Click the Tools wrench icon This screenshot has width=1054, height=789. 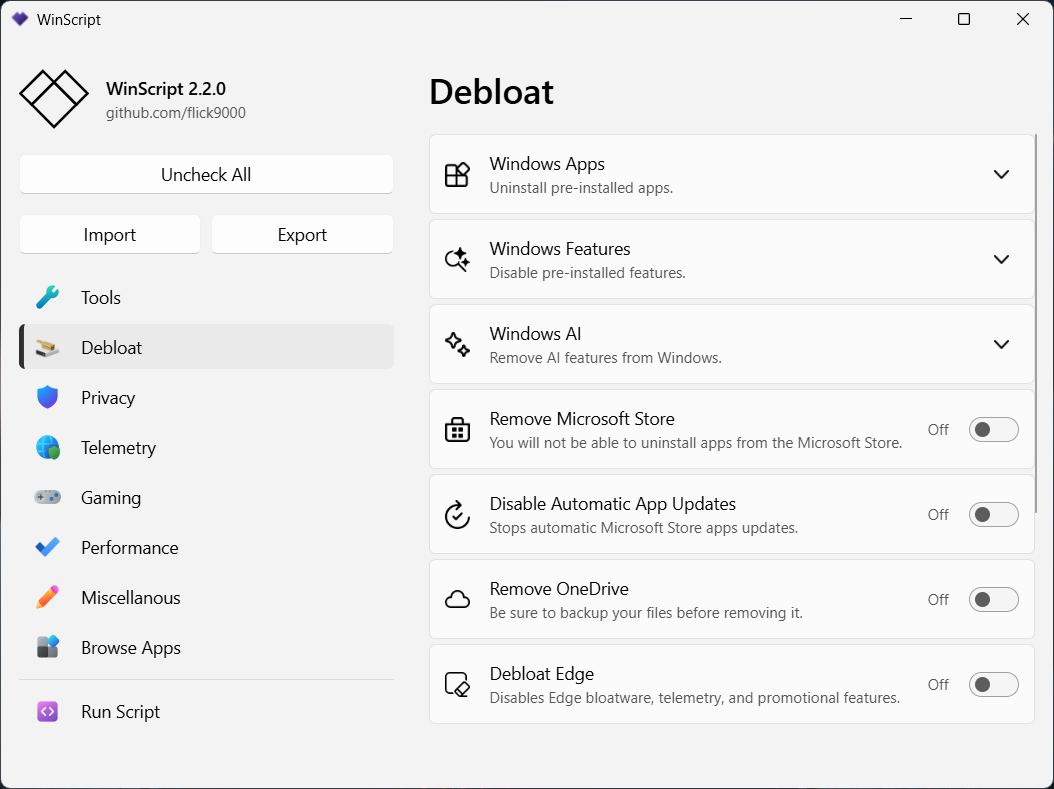[x=47, y=298]
